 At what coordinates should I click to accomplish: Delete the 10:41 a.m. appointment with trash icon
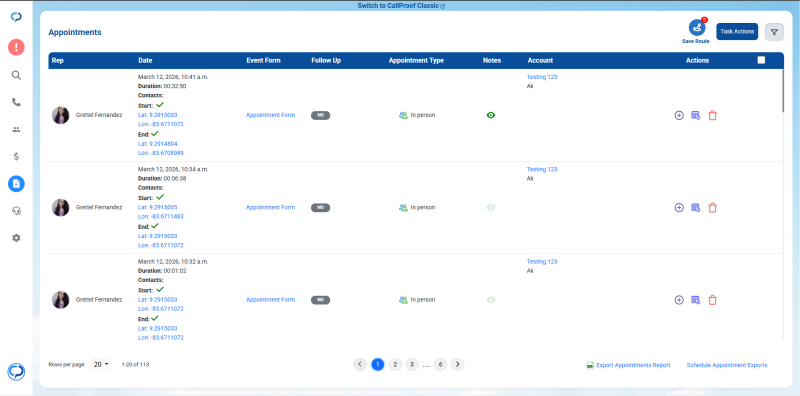click(713, 115)
